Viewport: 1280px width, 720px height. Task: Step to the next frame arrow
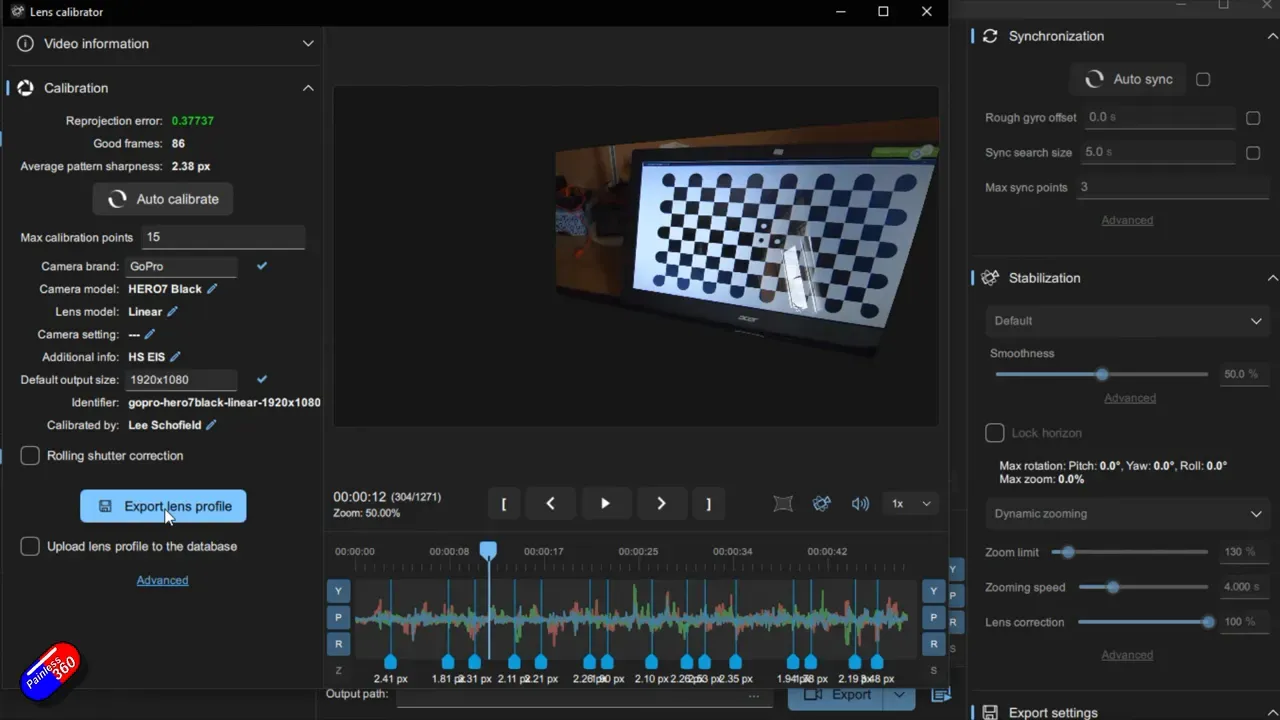(661, 504)
